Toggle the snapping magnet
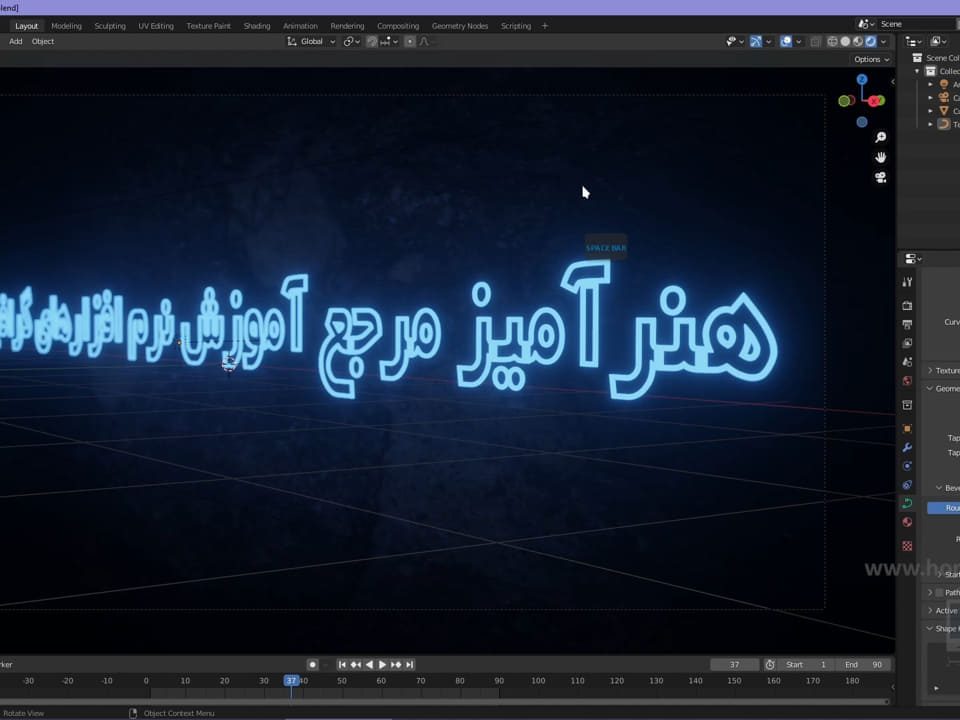Viewport: 960px width, 720px height. [x=372, y=41]
